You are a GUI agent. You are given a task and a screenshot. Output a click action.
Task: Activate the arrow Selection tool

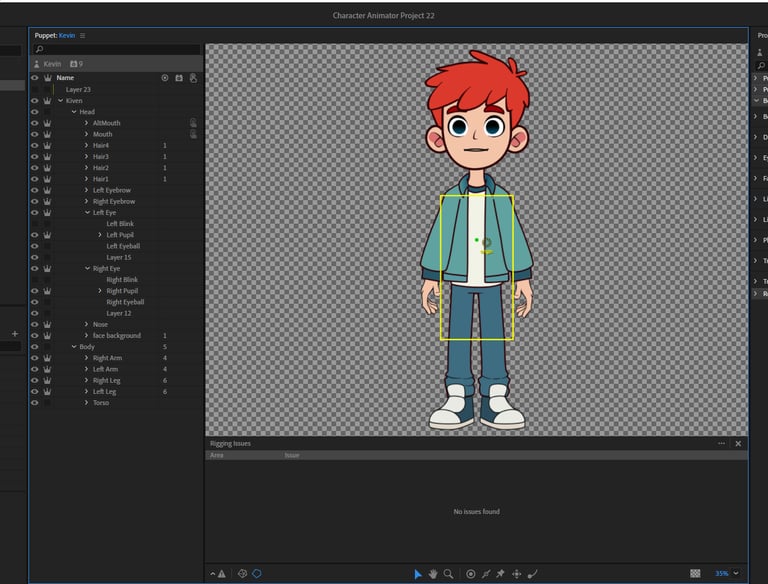pyautogui.click(x=418, y=574)
